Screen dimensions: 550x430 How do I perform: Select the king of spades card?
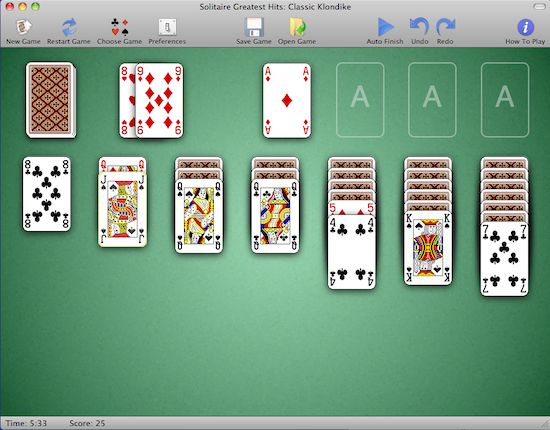coord(428,248)
